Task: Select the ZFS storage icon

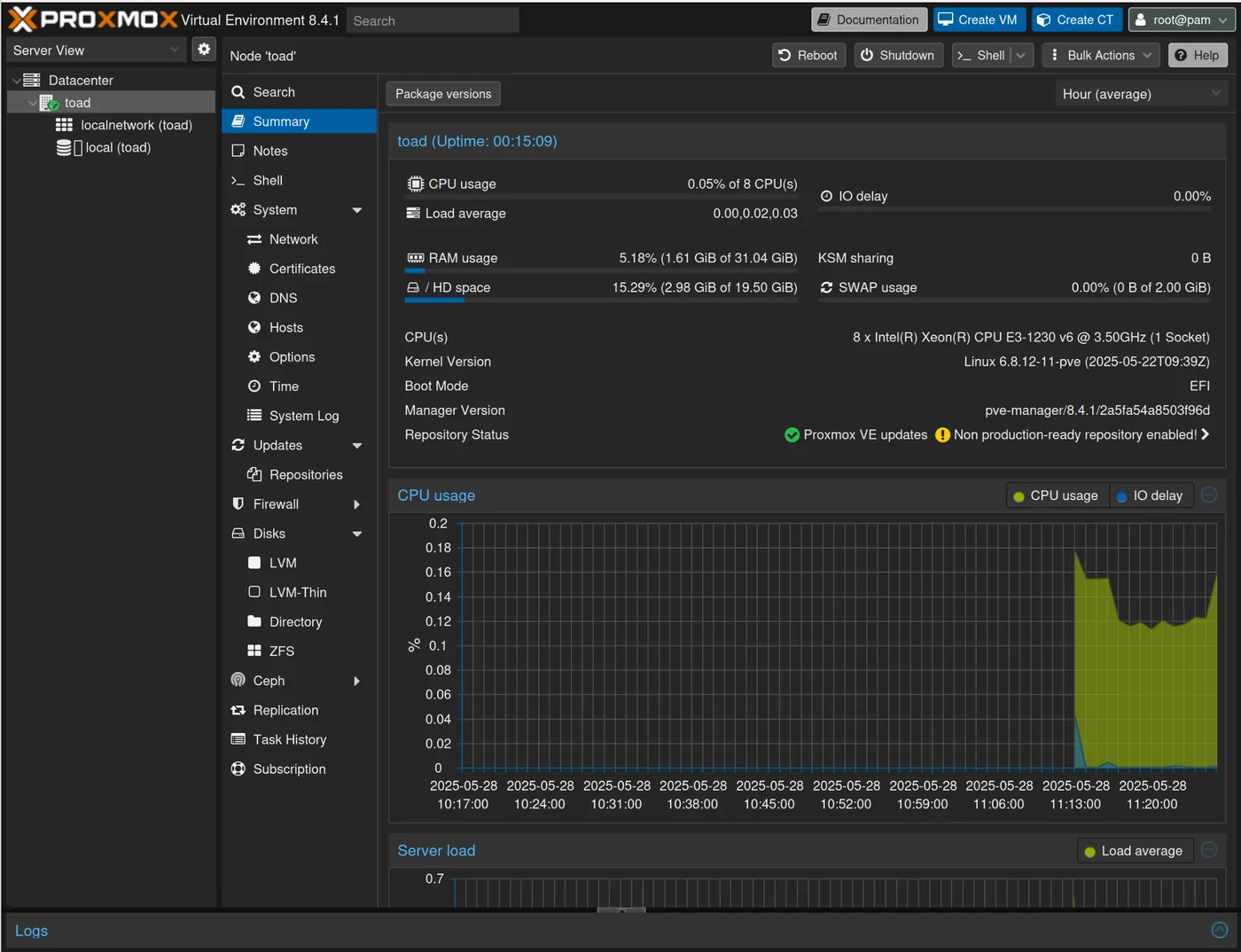Action: [x=256, y=651]
